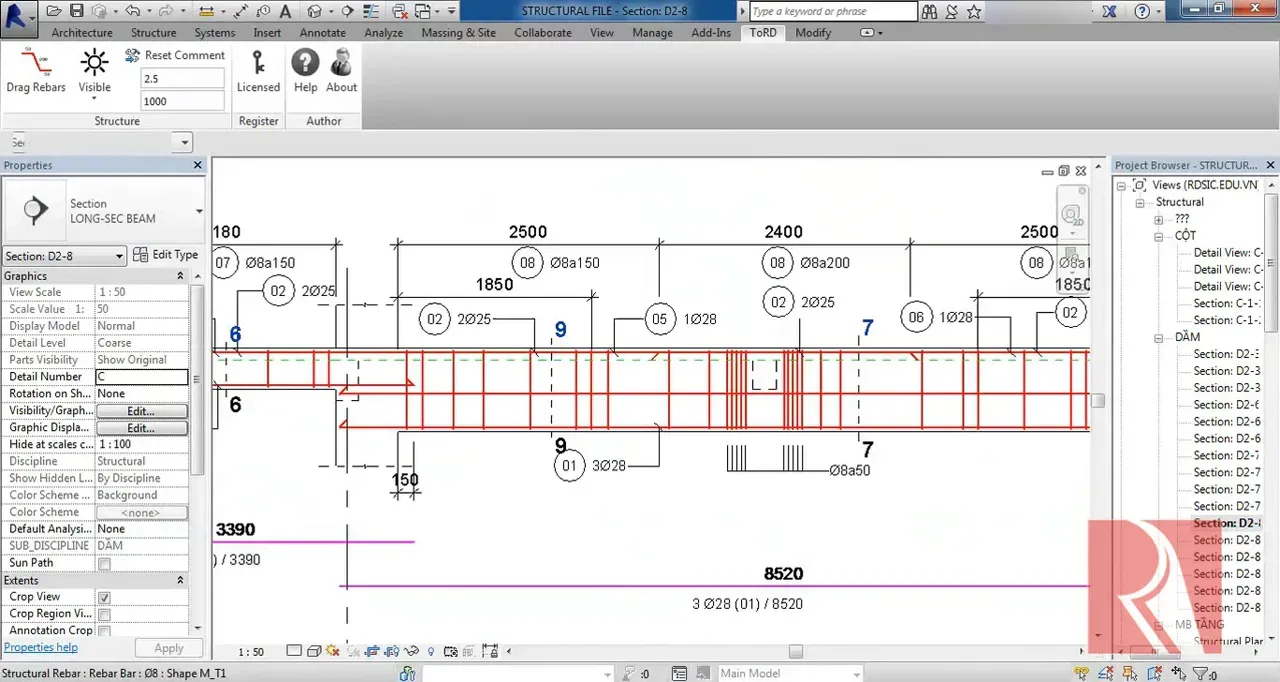
Task: Select the Aligned Dimension tool icon
Action: pos(241,12)
